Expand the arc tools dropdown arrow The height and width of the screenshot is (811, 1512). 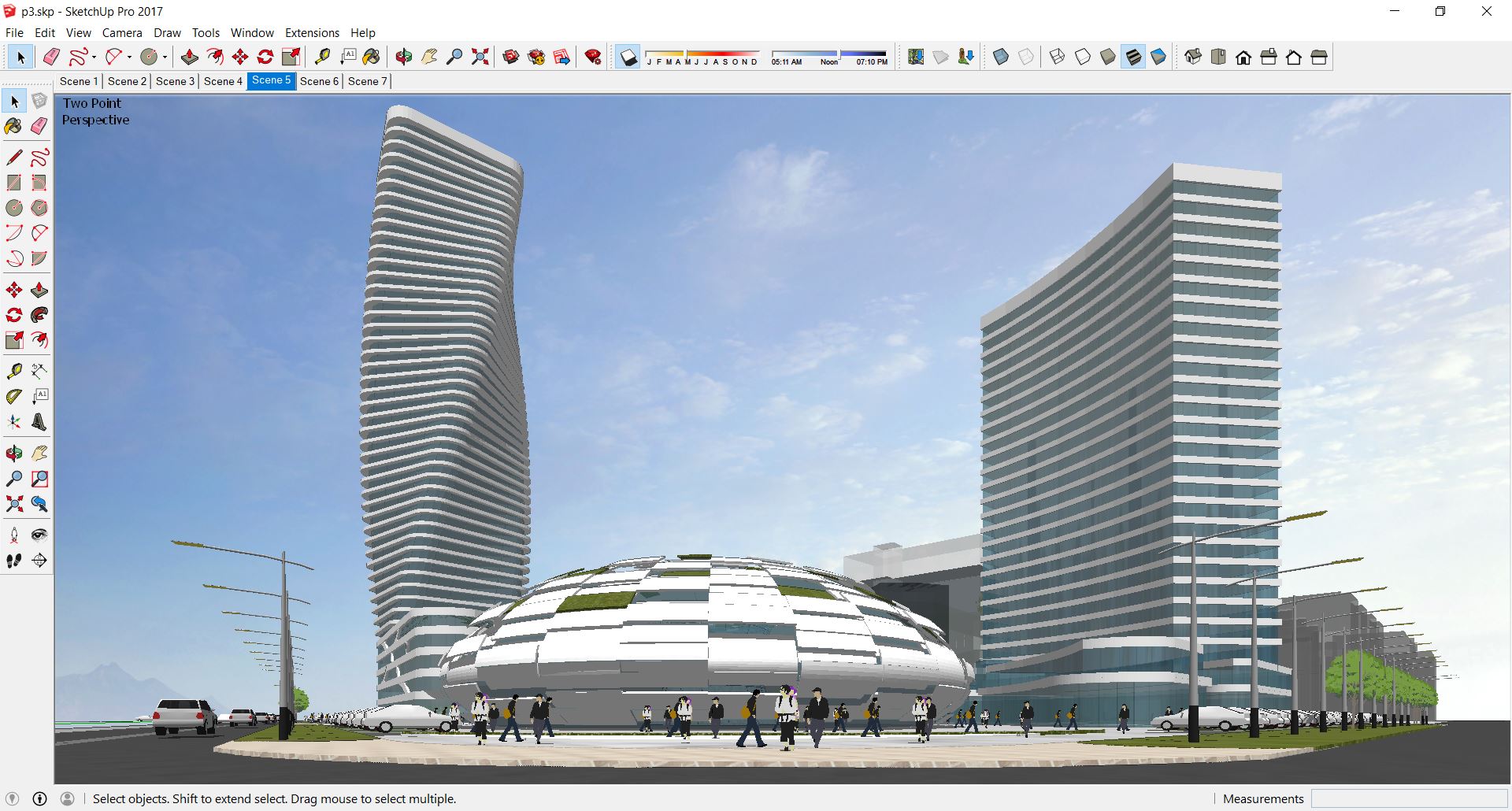(129, 57)
